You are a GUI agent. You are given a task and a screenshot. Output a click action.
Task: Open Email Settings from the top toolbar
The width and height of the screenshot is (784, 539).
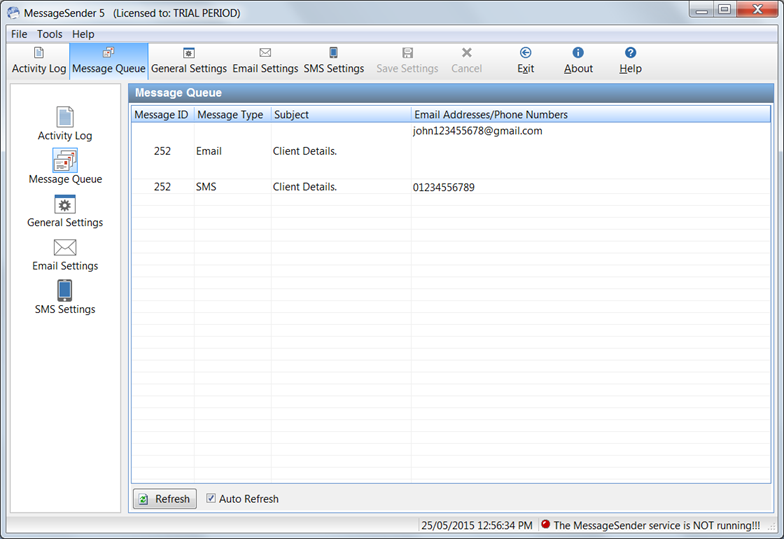265,61
